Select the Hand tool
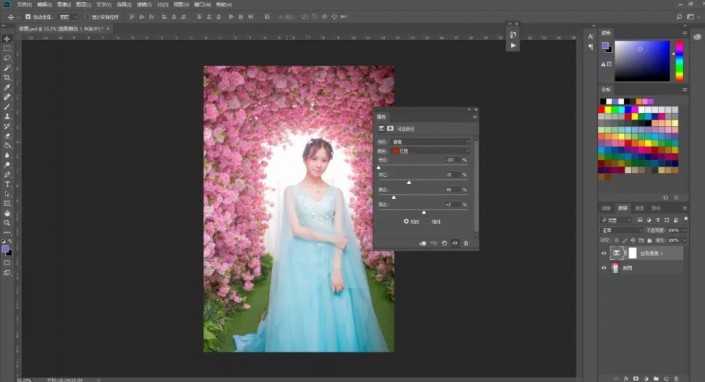The image size is (705, 382). [x=7, y=213]
